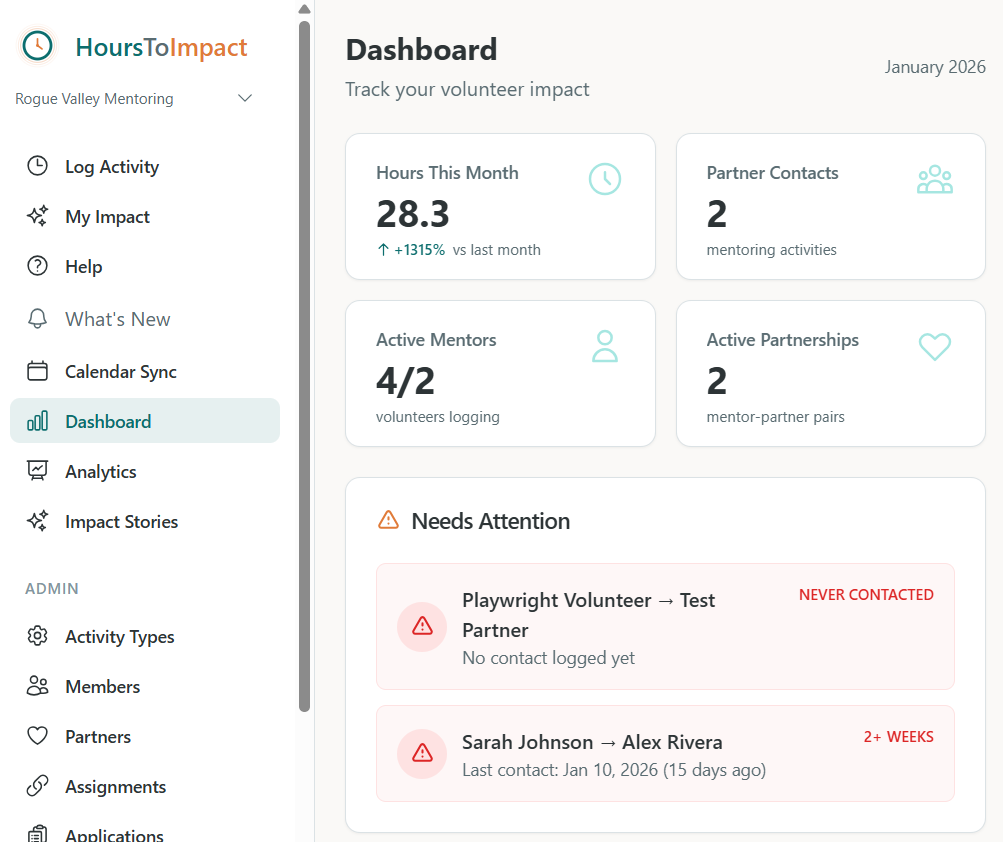Click the What's New bell icon
Viewport: 1003px width, 842px height.
tap(37, 319)
